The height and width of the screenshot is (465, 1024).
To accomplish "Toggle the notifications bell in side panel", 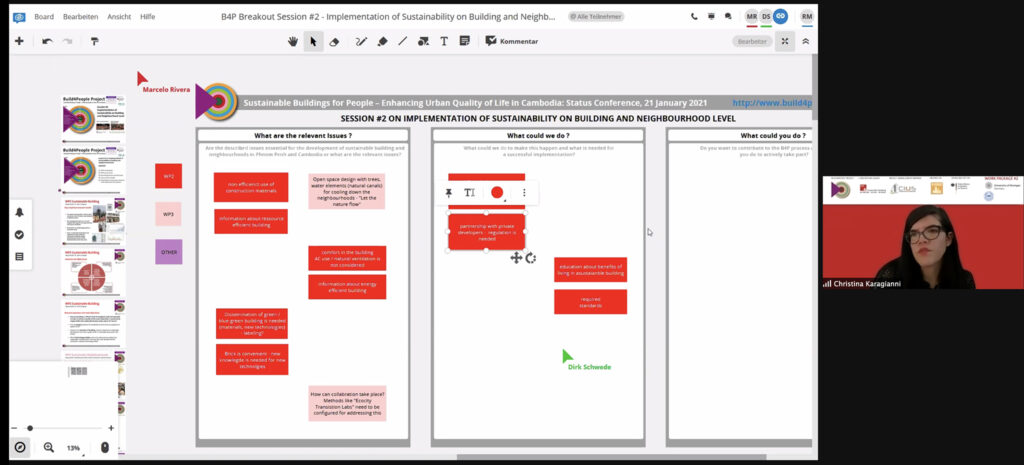I will 19,213.
